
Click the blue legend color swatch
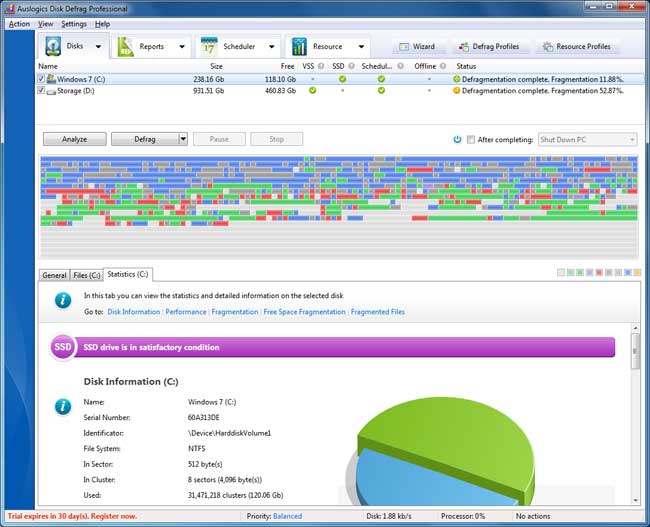click(628, 272)
